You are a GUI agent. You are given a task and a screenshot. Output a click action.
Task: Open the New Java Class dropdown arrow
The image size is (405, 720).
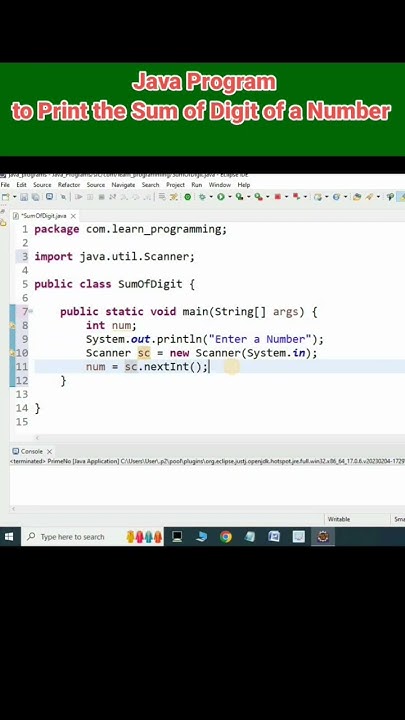click(x=345, y=197)
